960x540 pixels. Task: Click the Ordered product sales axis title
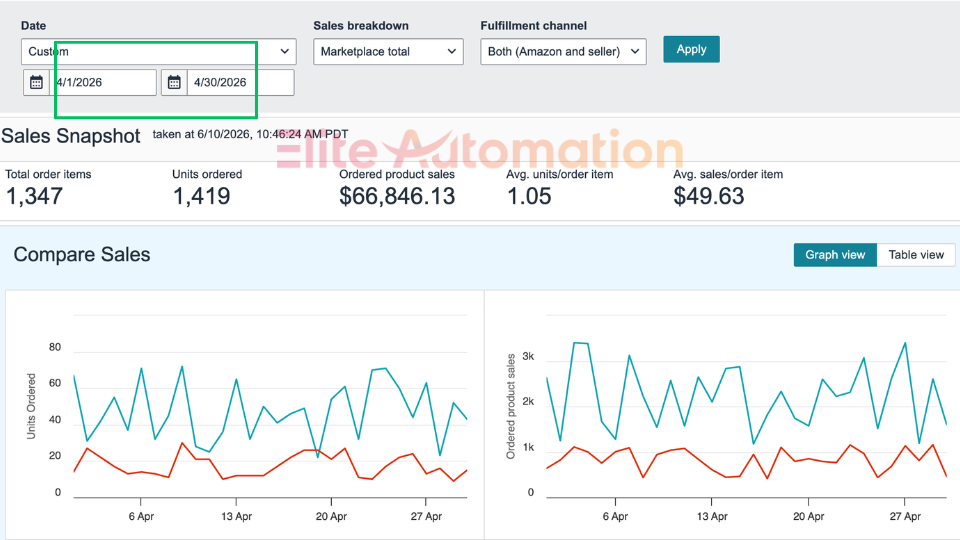tap(511, 407)
